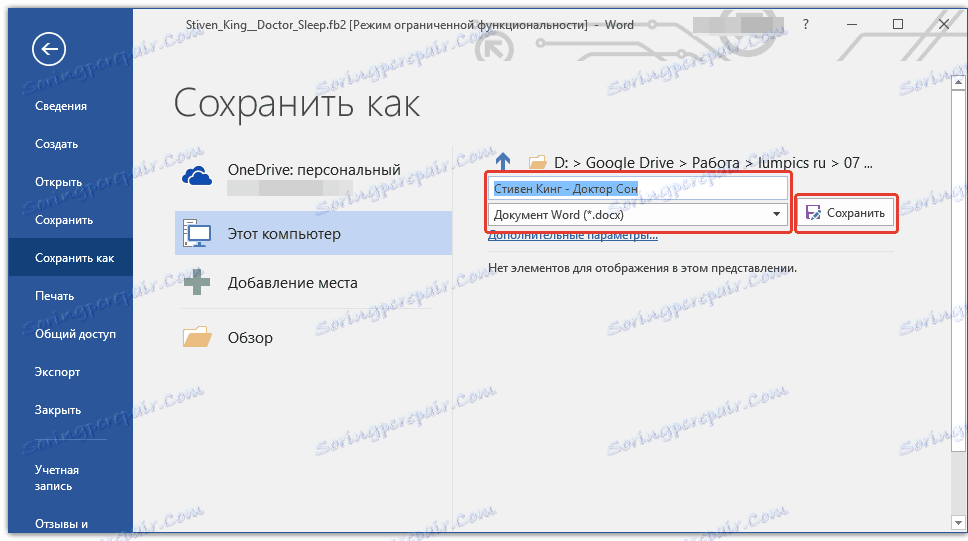
Task: Click the help question mark
Action: (806, 24)
